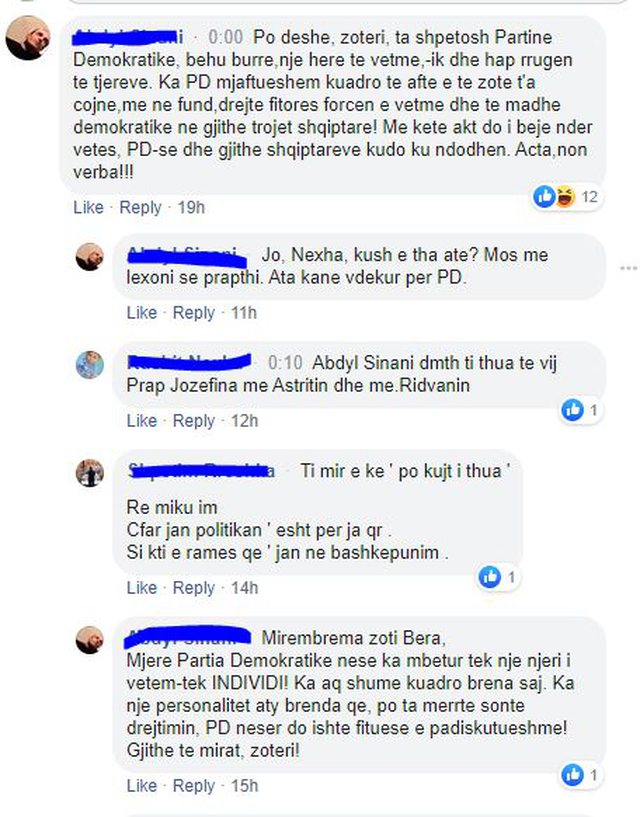Click the 14h timestamp under the "Ti mir e ke" comment
The image size is (640, 817).
click(x=244, y=588)
